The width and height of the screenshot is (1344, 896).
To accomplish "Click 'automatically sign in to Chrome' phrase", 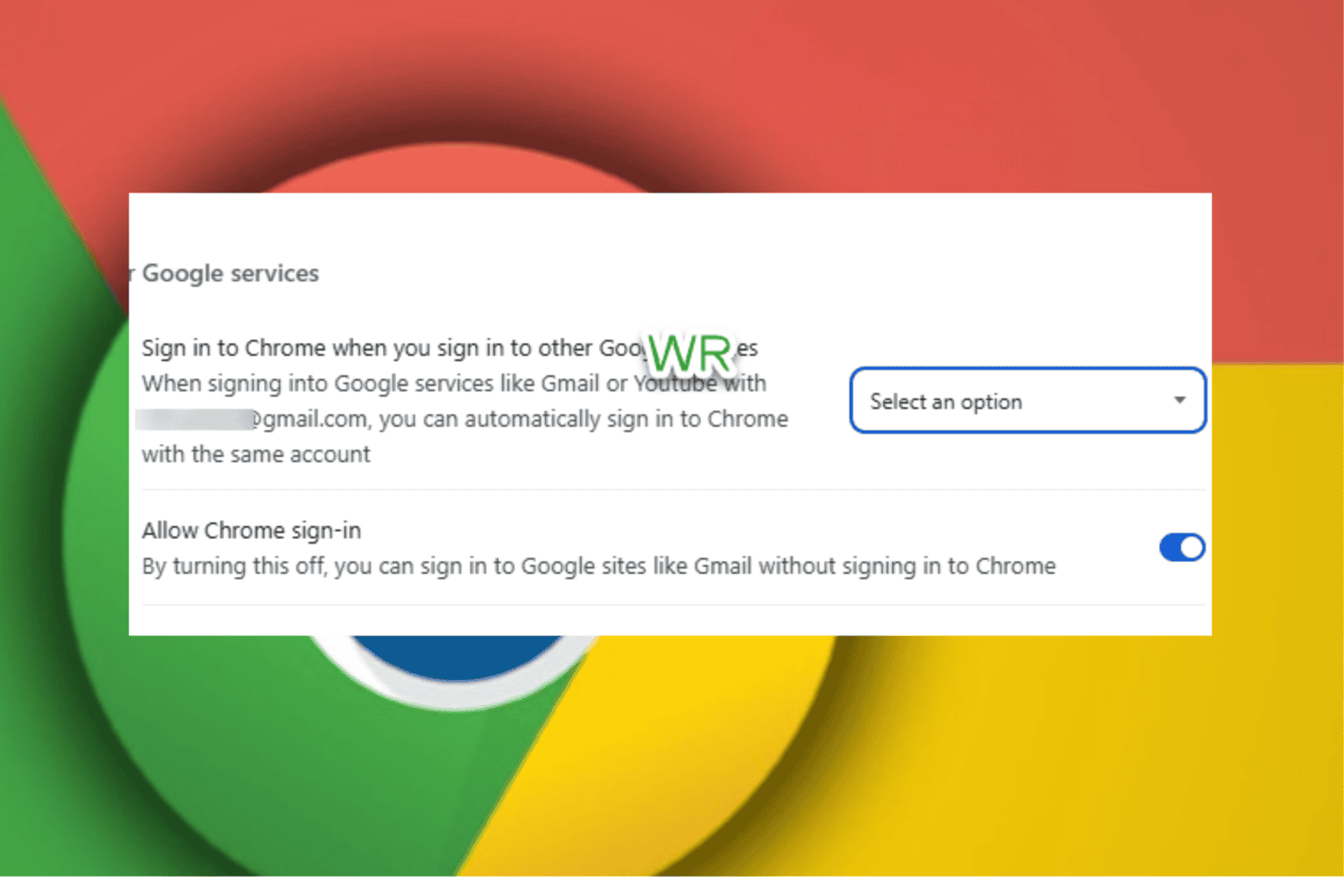I will tap(626, 419).
